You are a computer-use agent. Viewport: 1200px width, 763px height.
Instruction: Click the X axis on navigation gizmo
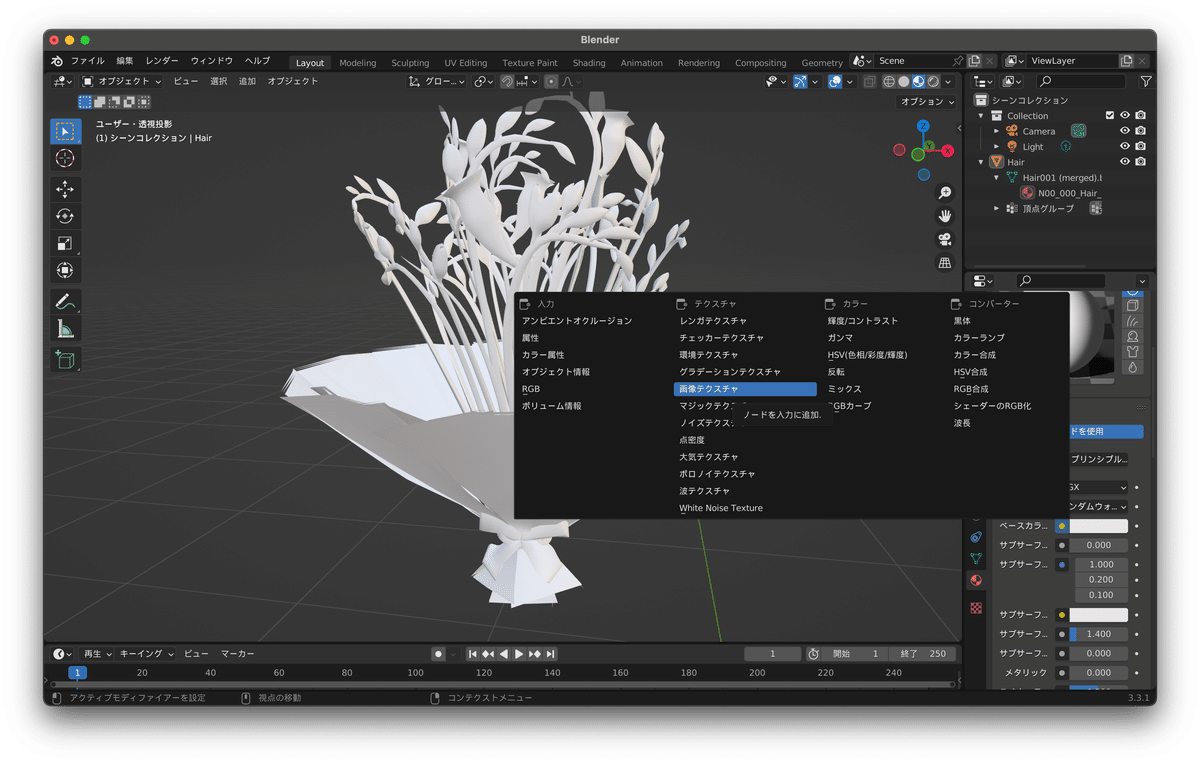(x=947, y=151)
